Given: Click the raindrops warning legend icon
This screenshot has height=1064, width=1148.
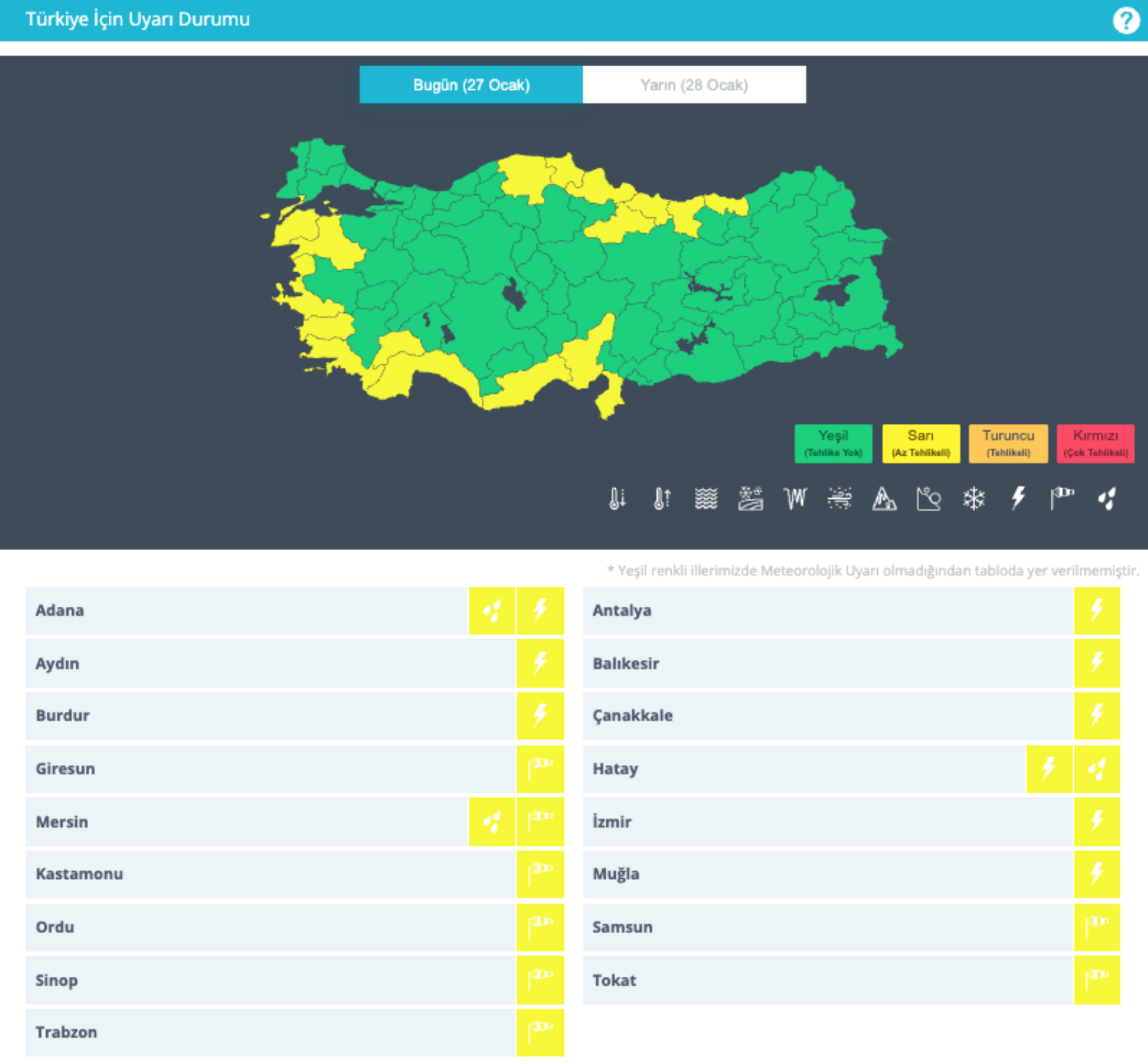Looking at the screenshot, I should [x=1107, y=499].
